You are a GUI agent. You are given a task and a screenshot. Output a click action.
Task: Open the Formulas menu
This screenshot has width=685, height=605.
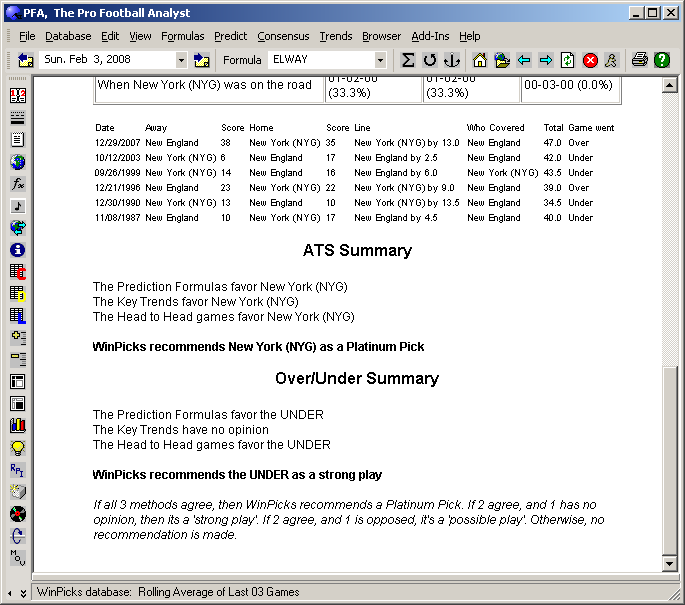[183, 36]
